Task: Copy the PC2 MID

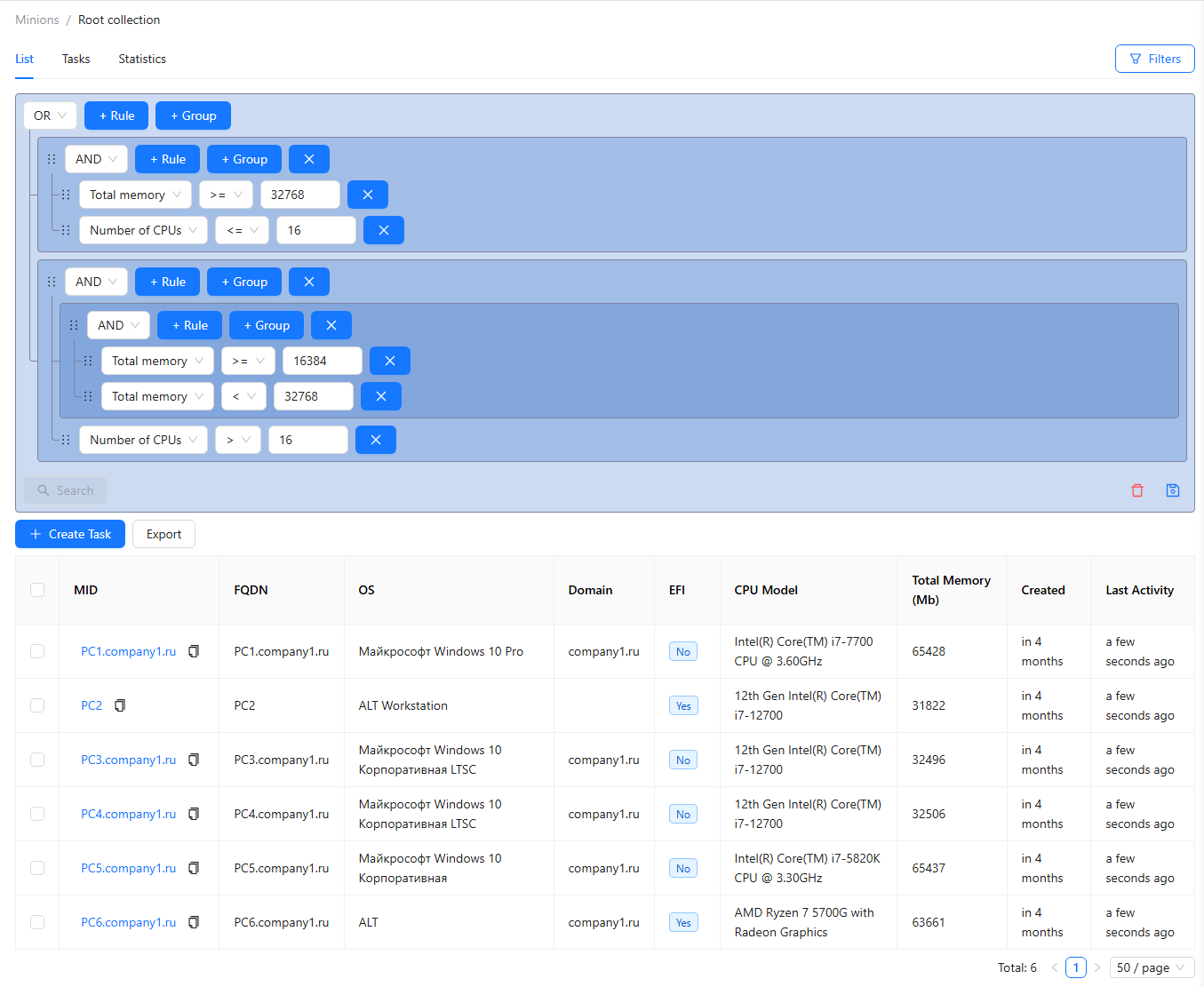Action: (x=120, y=705)
